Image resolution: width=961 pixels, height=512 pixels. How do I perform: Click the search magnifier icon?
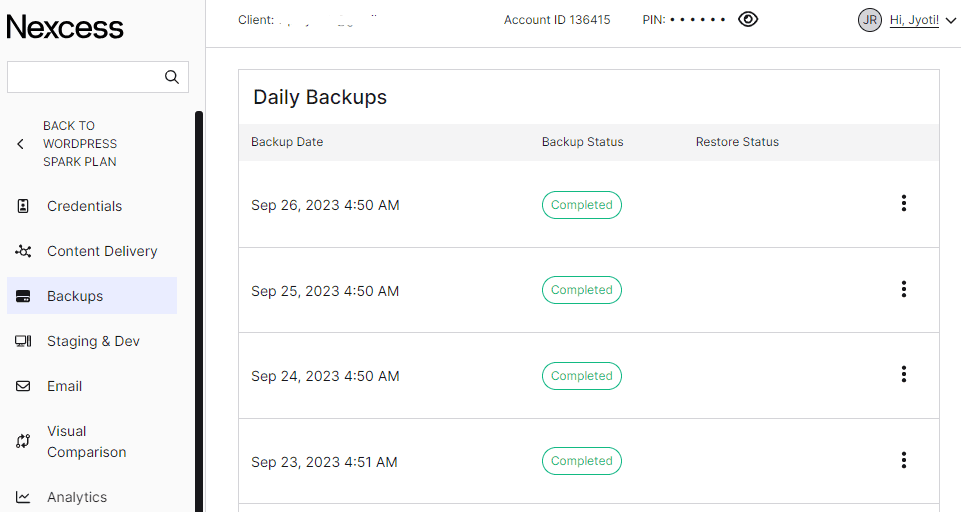click(172, 77)
